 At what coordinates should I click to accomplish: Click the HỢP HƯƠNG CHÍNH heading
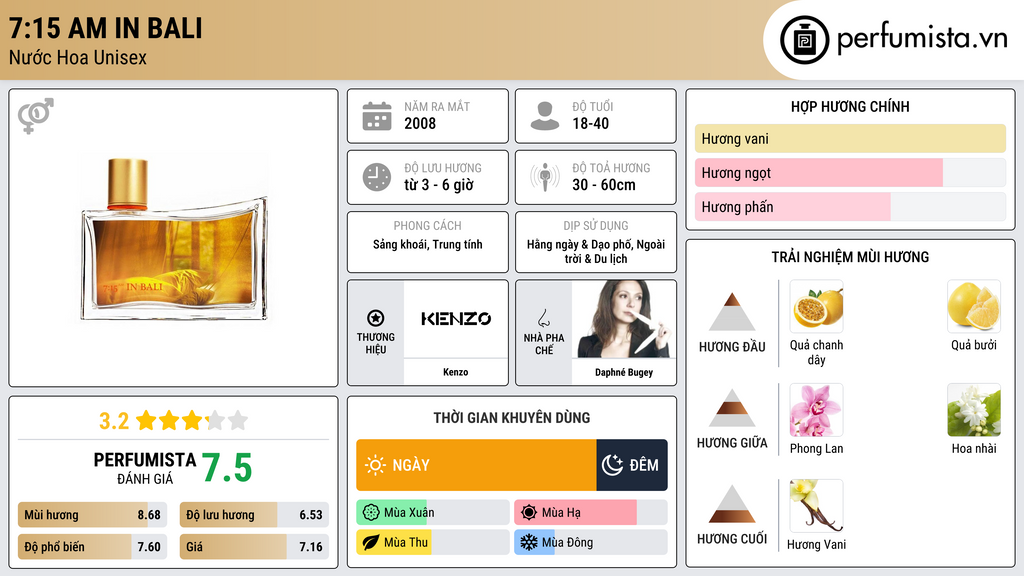(x=850, y=106)
